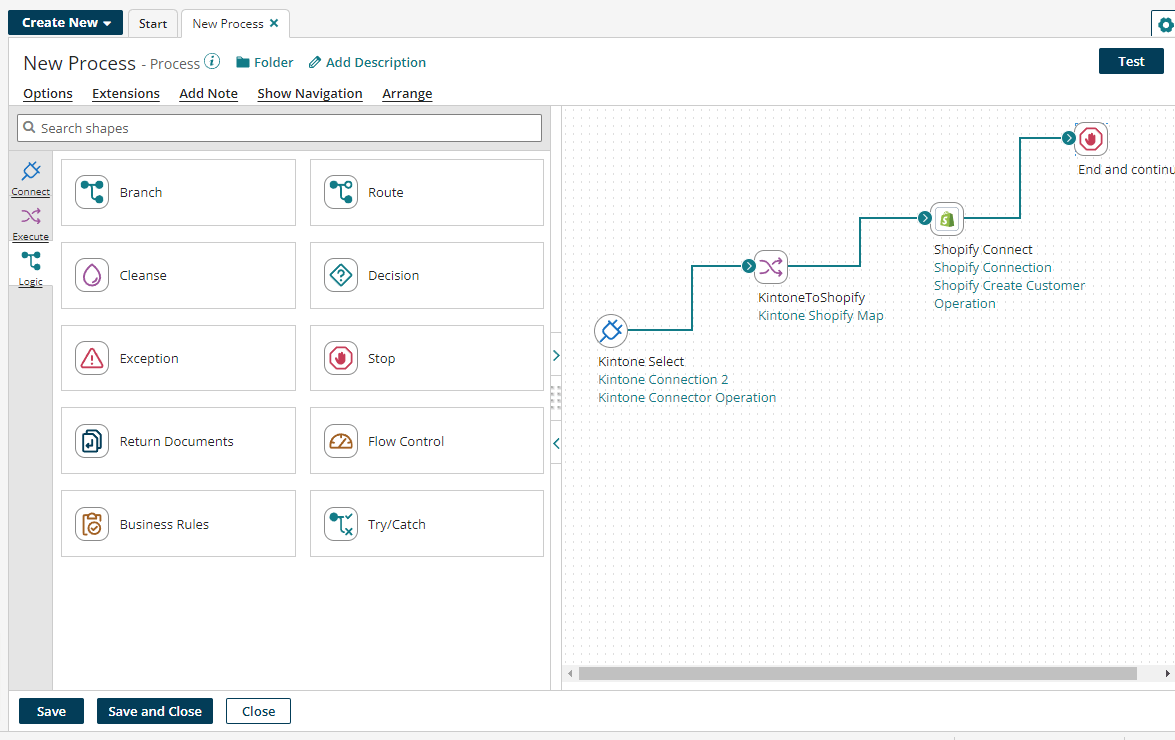
Task: Select the Route shape icon
Action: pyautogui.click(x=341, y=192)
